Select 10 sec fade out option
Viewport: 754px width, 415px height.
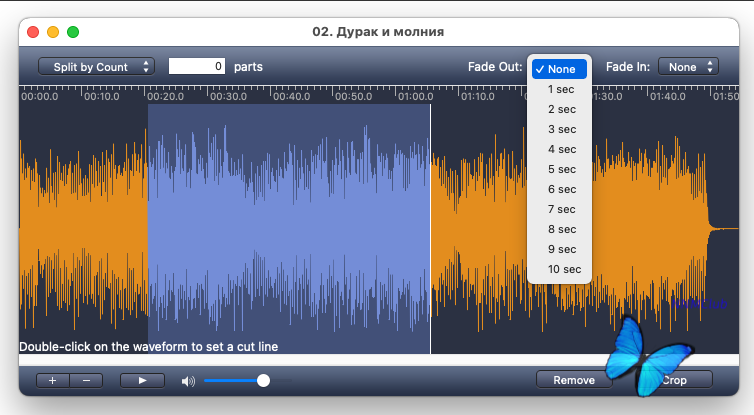(x=564, y=269)
